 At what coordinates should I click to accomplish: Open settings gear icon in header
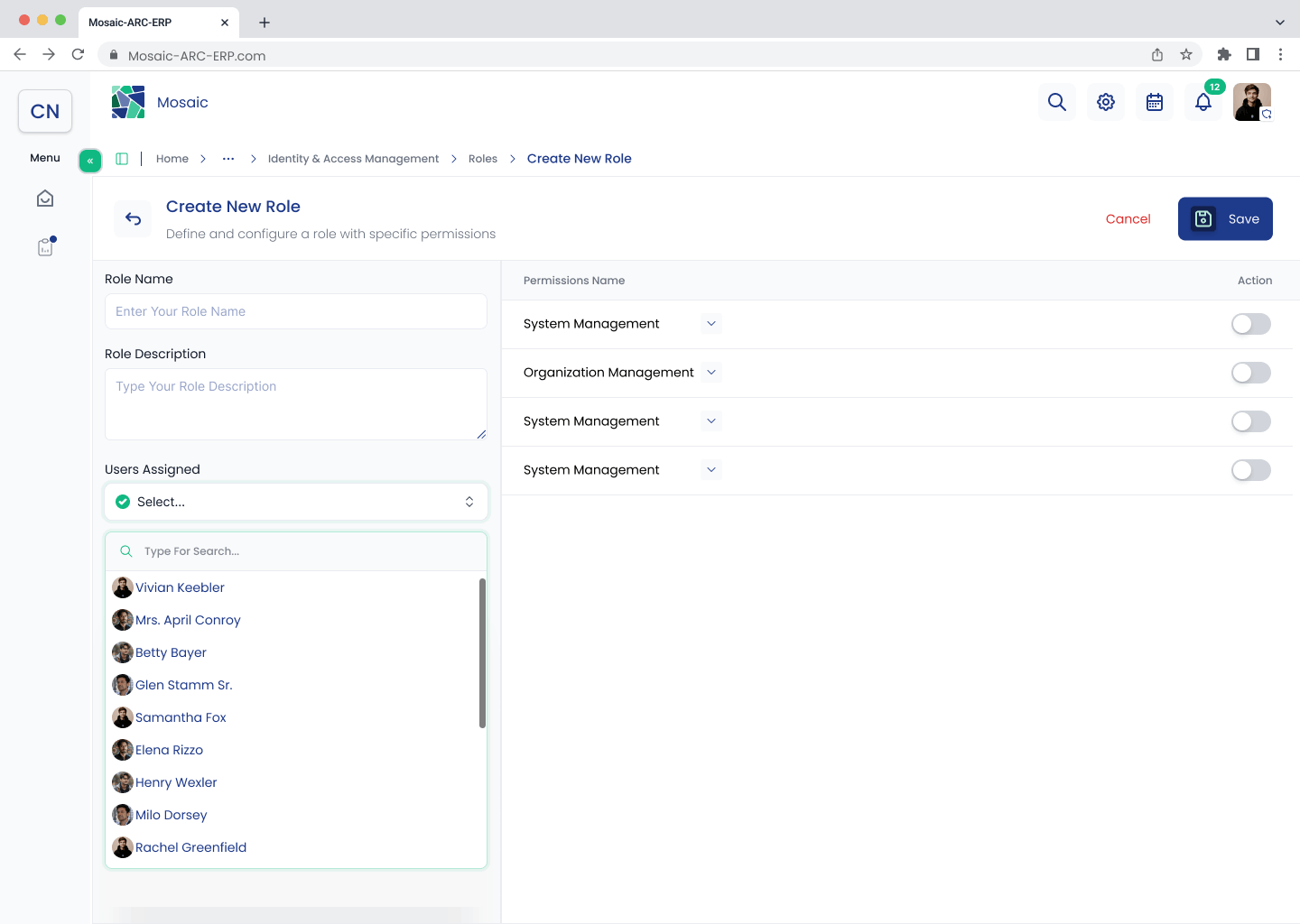coord(1106,102)
